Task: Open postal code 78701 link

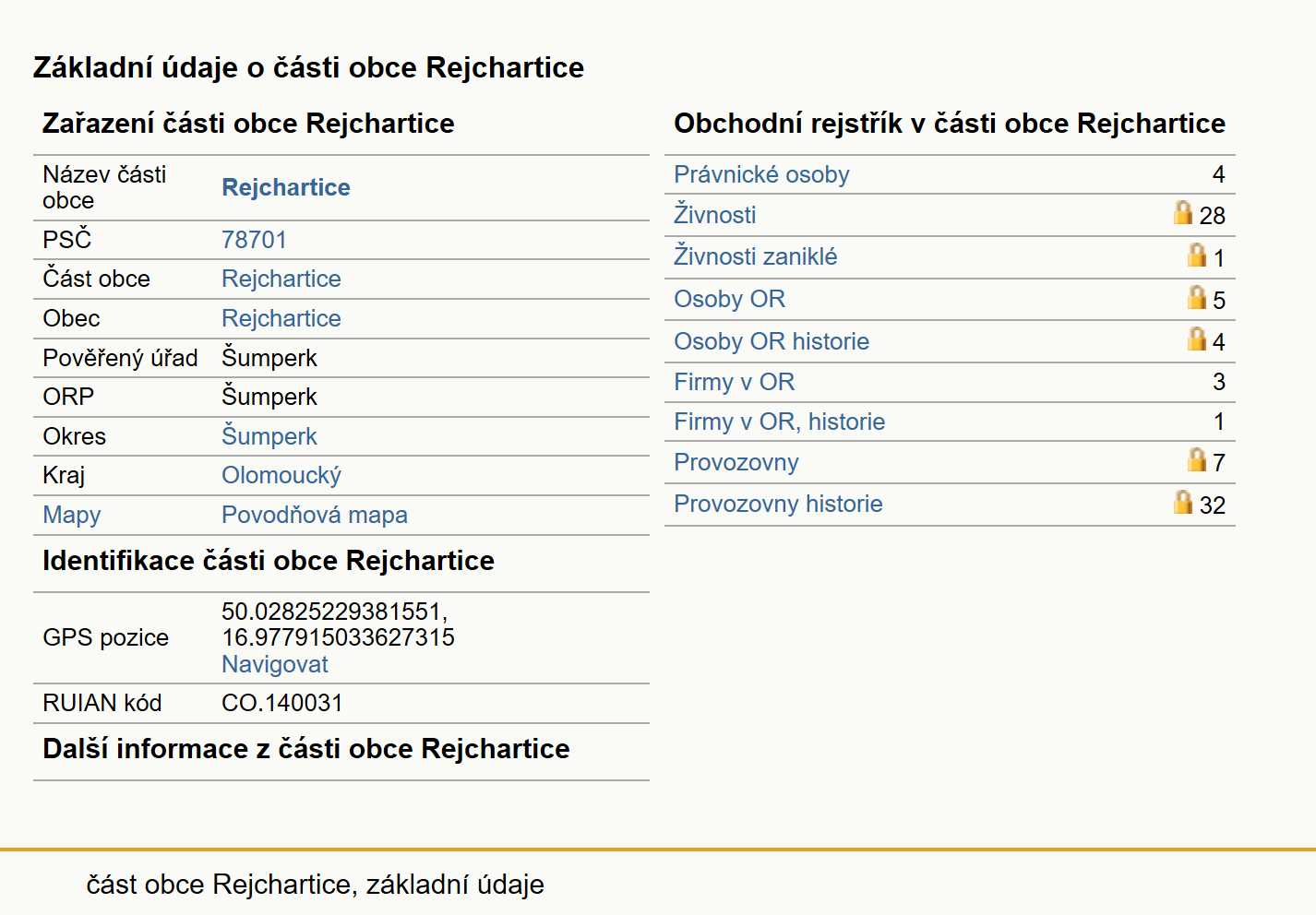Action: coord(254,240)
